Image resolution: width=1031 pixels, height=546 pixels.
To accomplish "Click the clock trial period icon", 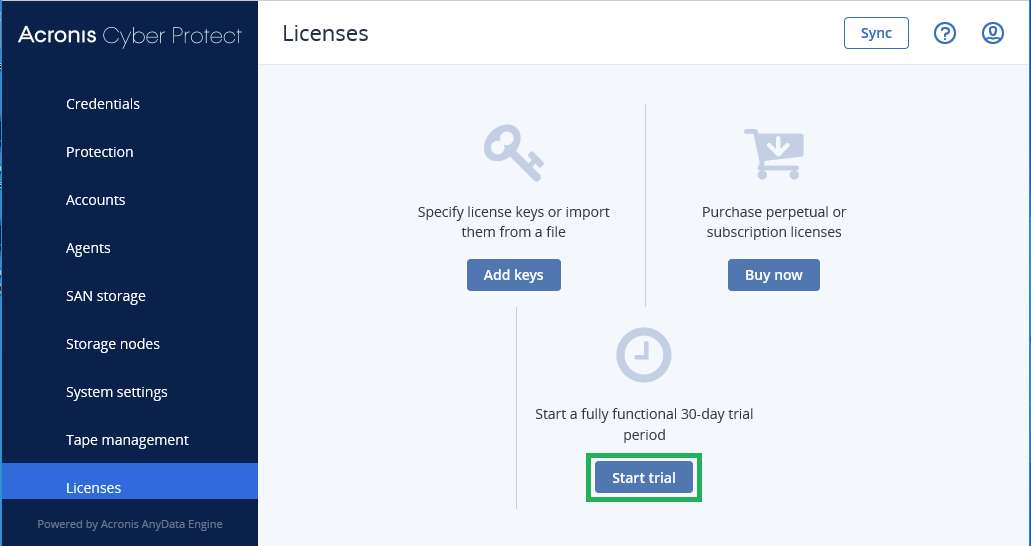I will (644, 355).
